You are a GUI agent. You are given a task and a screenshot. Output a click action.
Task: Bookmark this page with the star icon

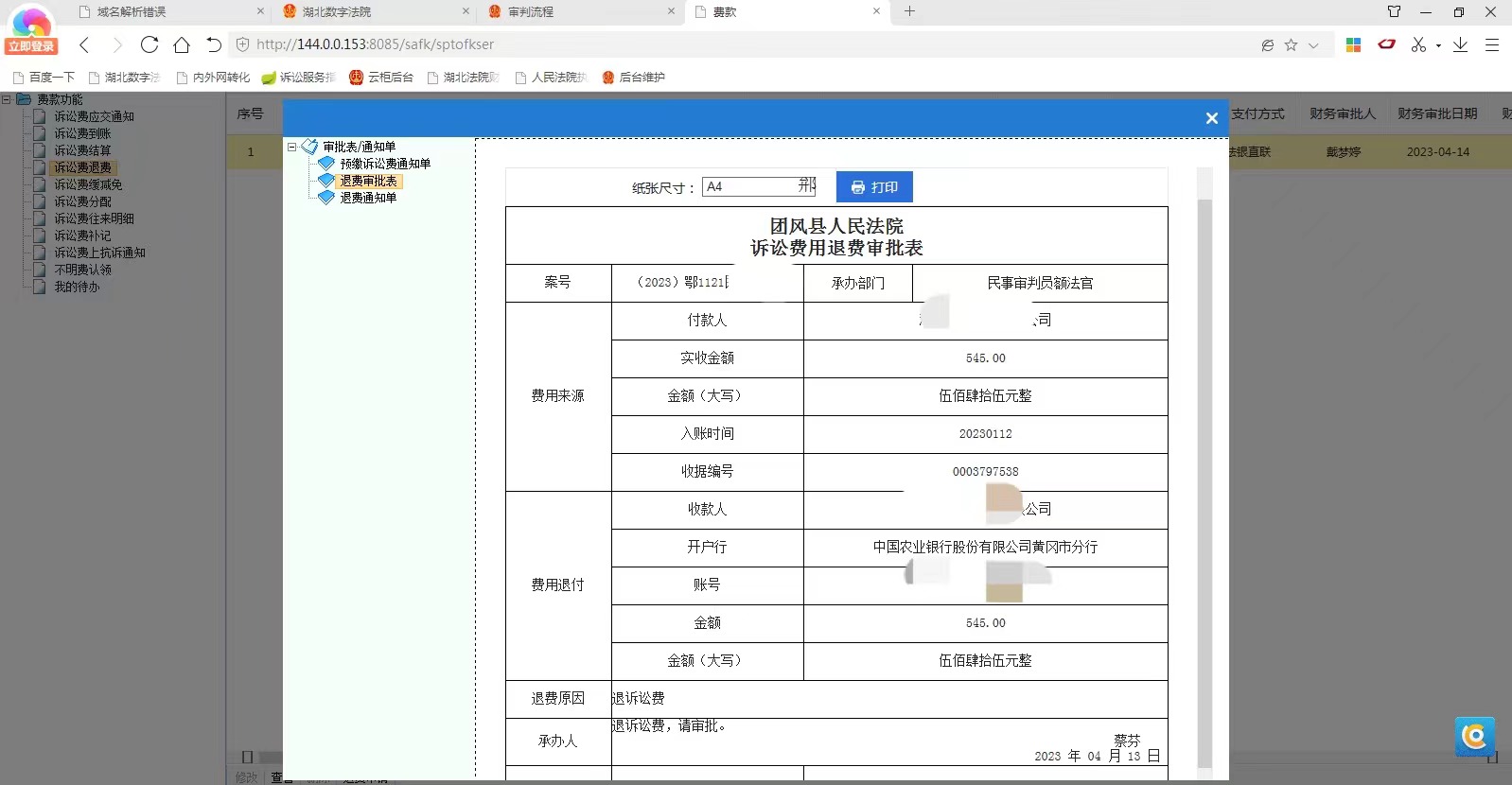tap(1291, 44)
